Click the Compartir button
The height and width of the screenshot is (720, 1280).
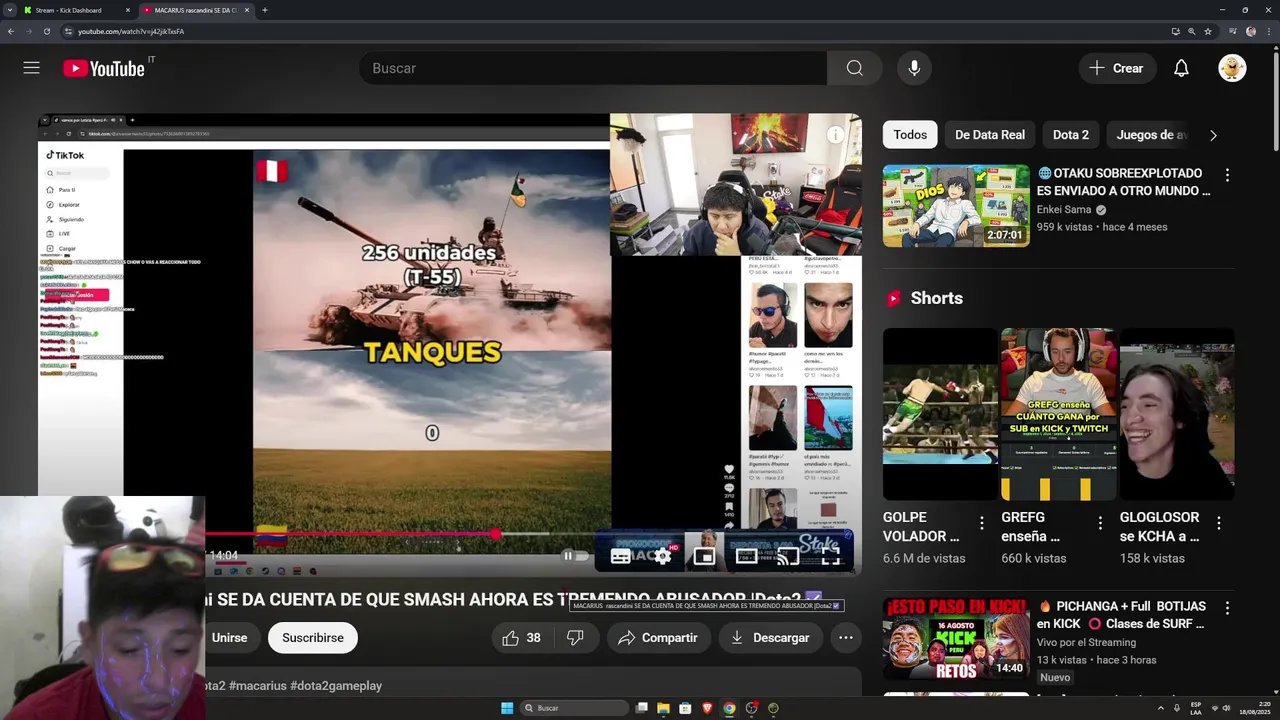[657, 638]
